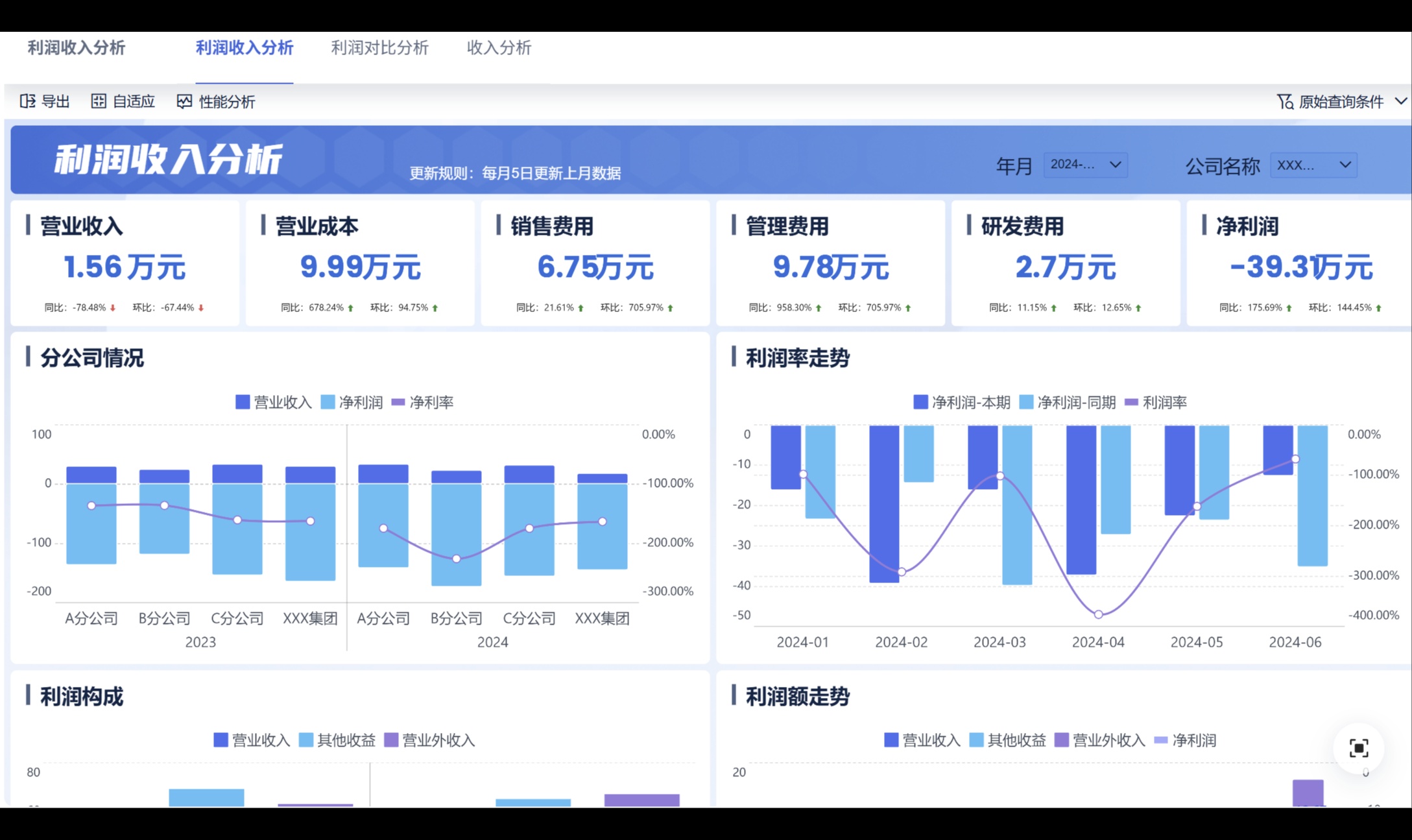Click the 自适应 button label

click(x=134, y=101)
